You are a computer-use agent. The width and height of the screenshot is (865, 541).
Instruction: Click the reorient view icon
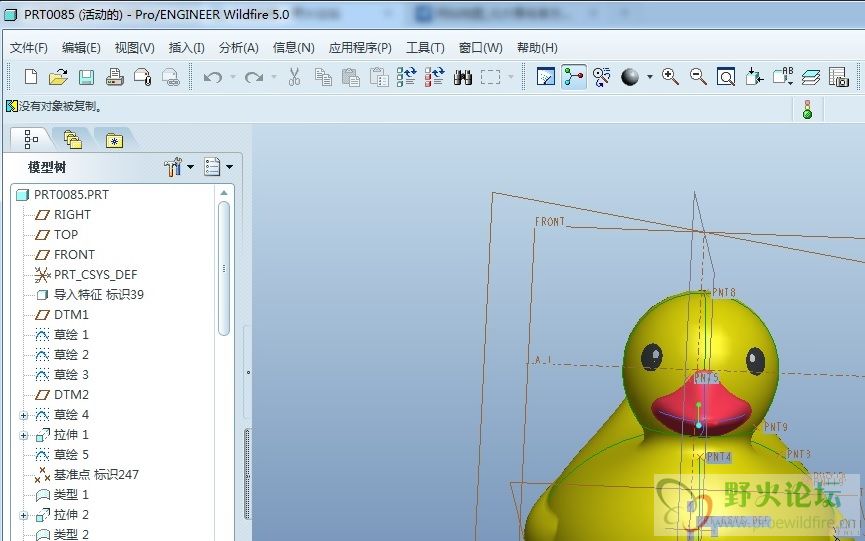pos(754,77)
